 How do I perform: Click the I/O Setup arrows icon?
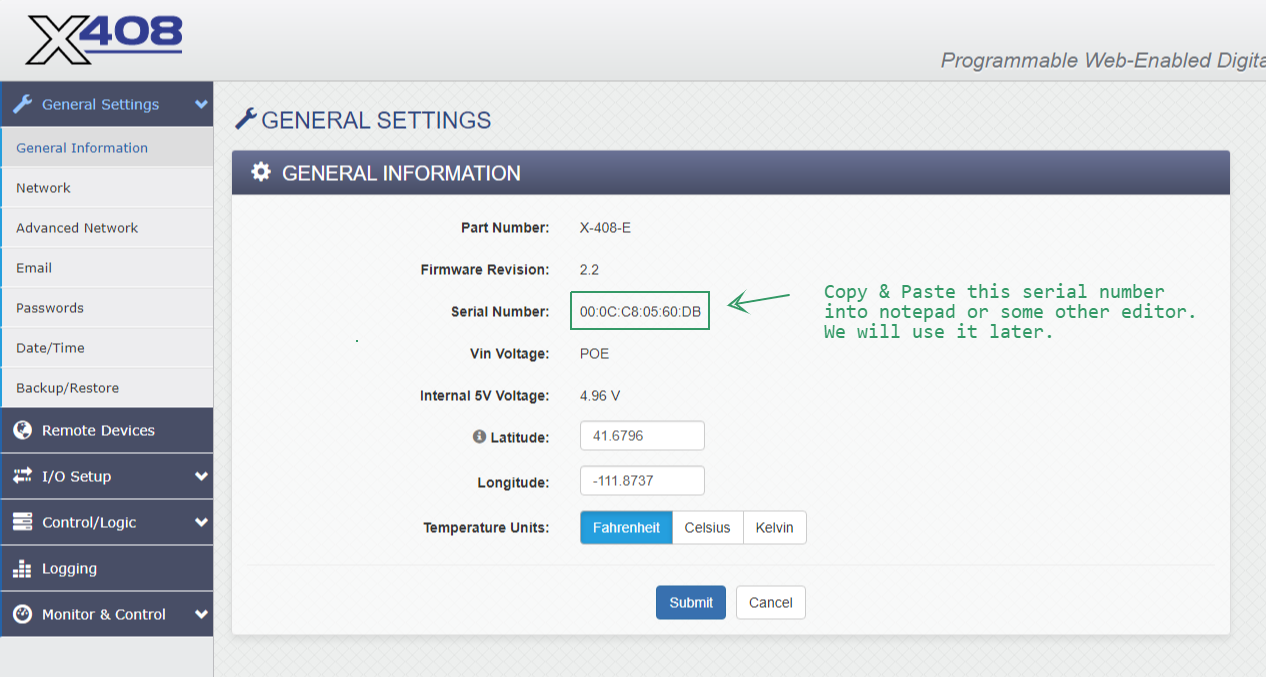pyautogui.click(x=21, y=476)
